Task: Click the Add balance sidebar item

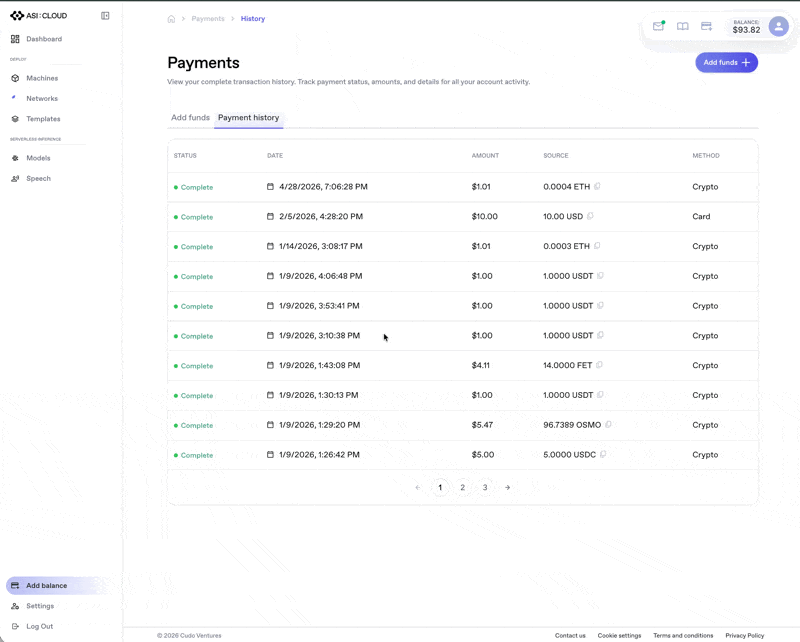Action: [57, 585]
